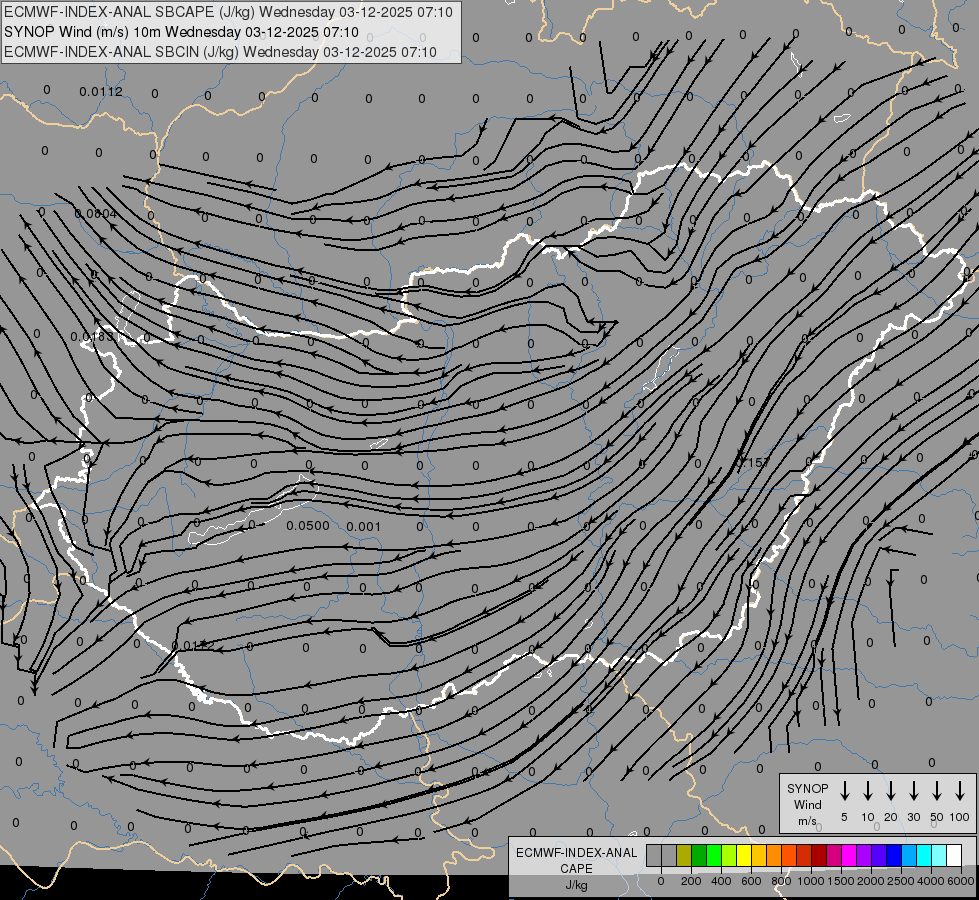Image resolution: width=979 pixels, height=900 pixels.
Task: Click the '600' tick on CAPE scale
Action: 751,881
